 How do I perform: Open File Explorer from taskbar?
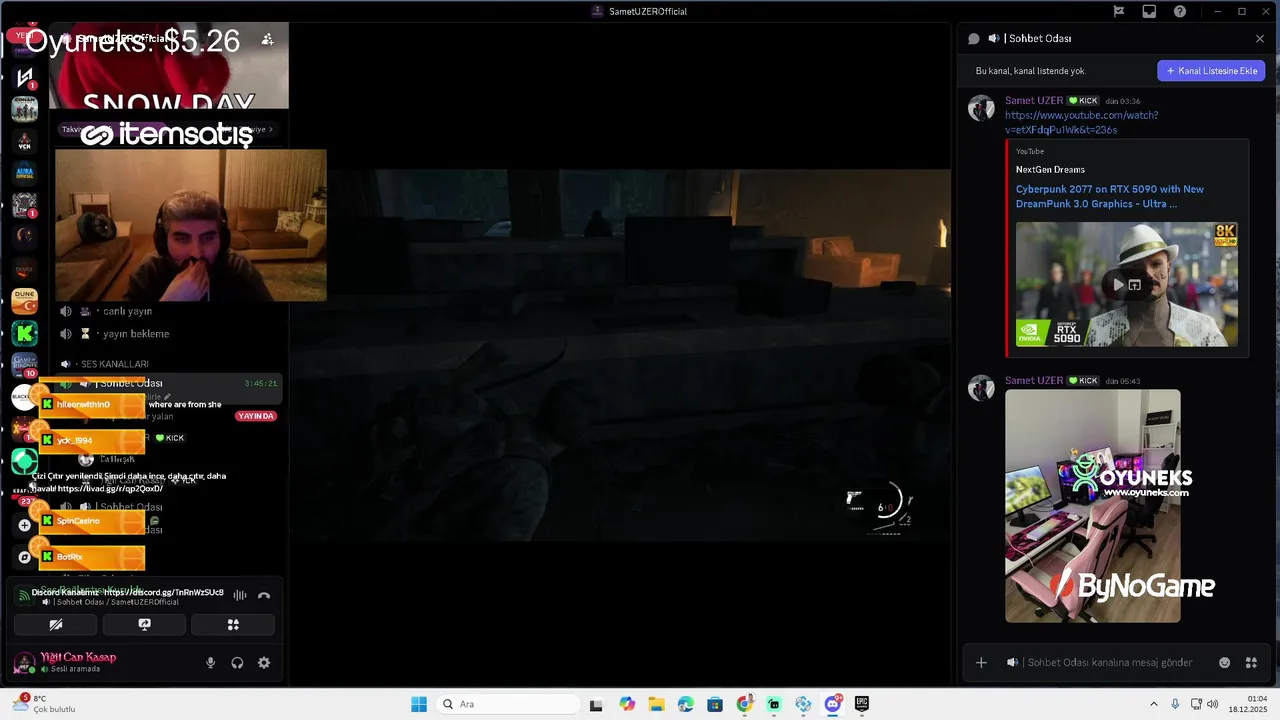click(x=656, y=704)
